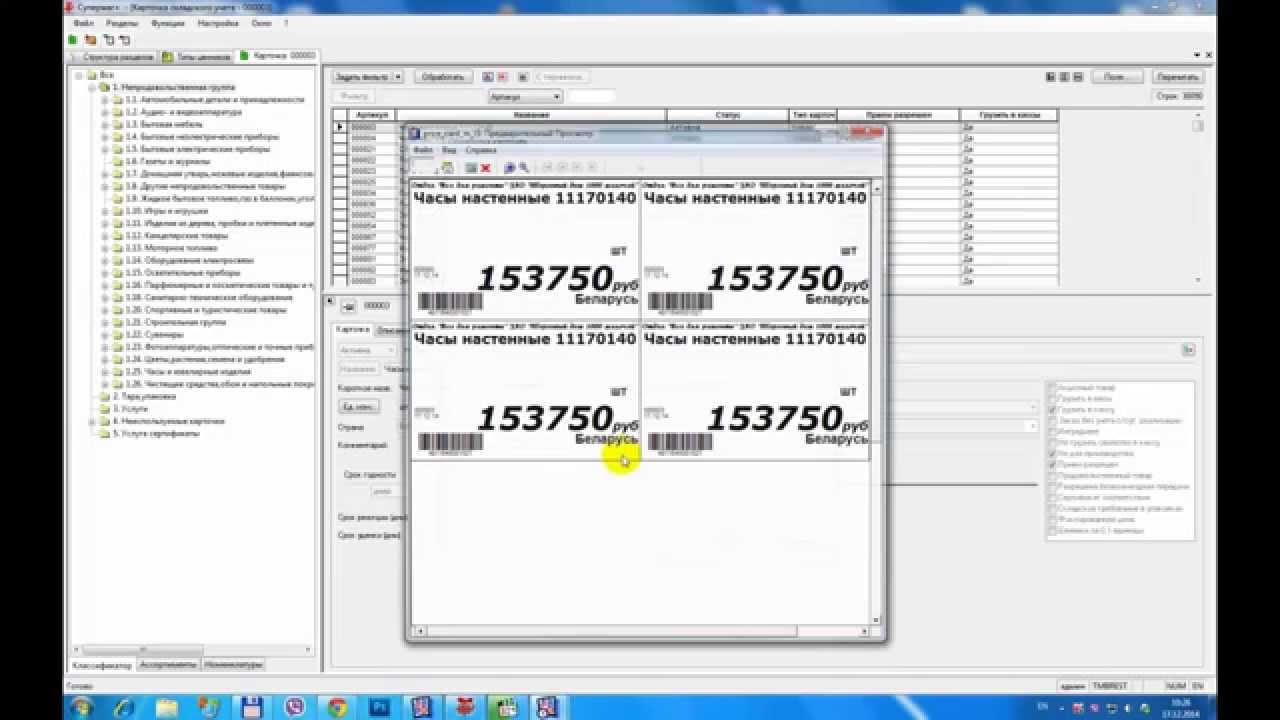Expand the 1.25. Часы и ювелирные изделия node

[104, 371]
